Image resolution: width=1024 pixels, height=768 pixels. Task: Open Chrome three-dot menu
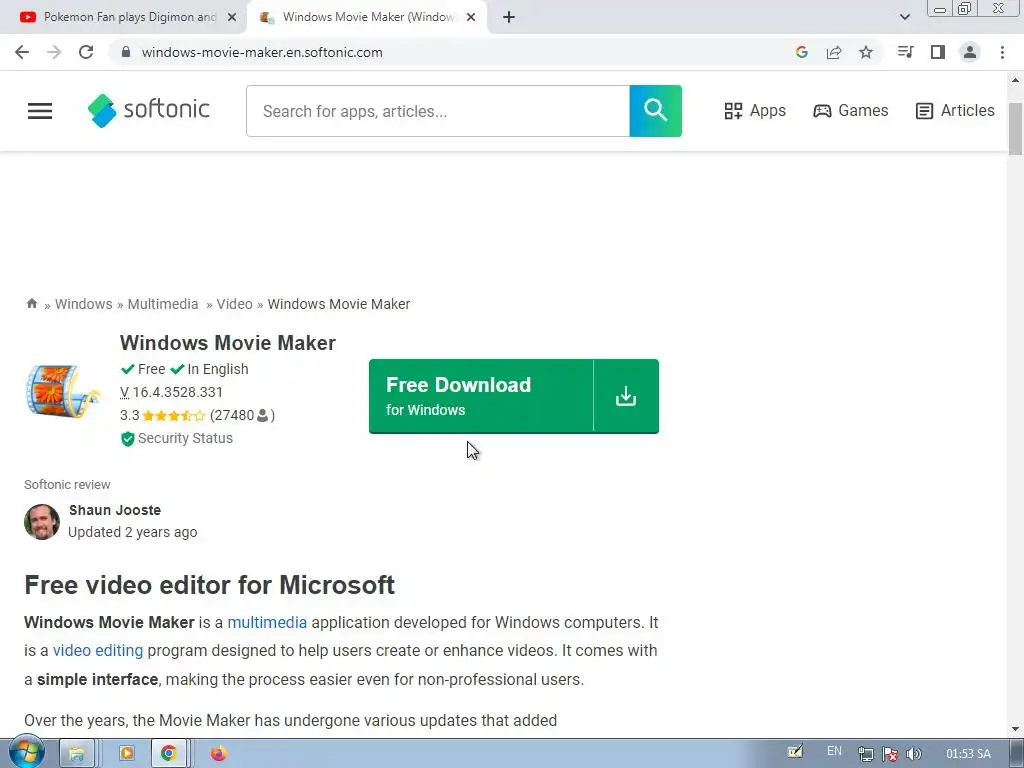[1002, 52]
